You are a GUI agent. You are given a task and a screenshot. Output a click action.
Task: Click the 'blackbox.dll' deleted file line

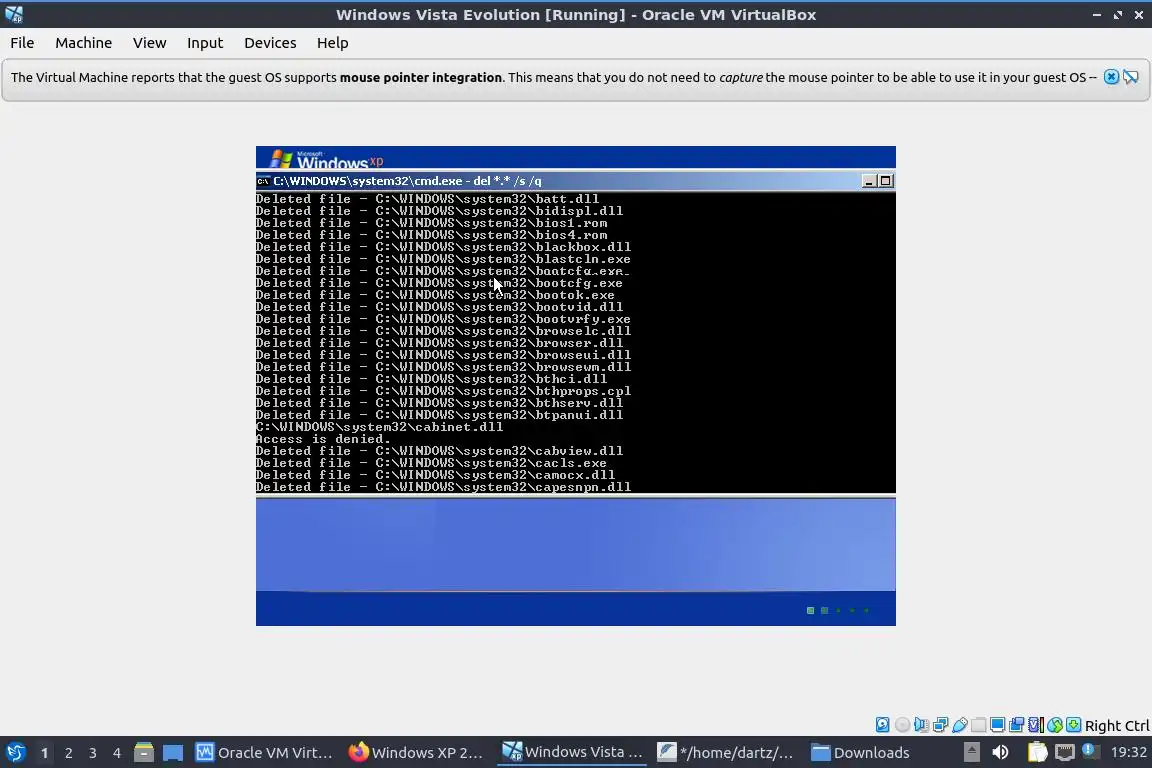[x=443, y=247]
